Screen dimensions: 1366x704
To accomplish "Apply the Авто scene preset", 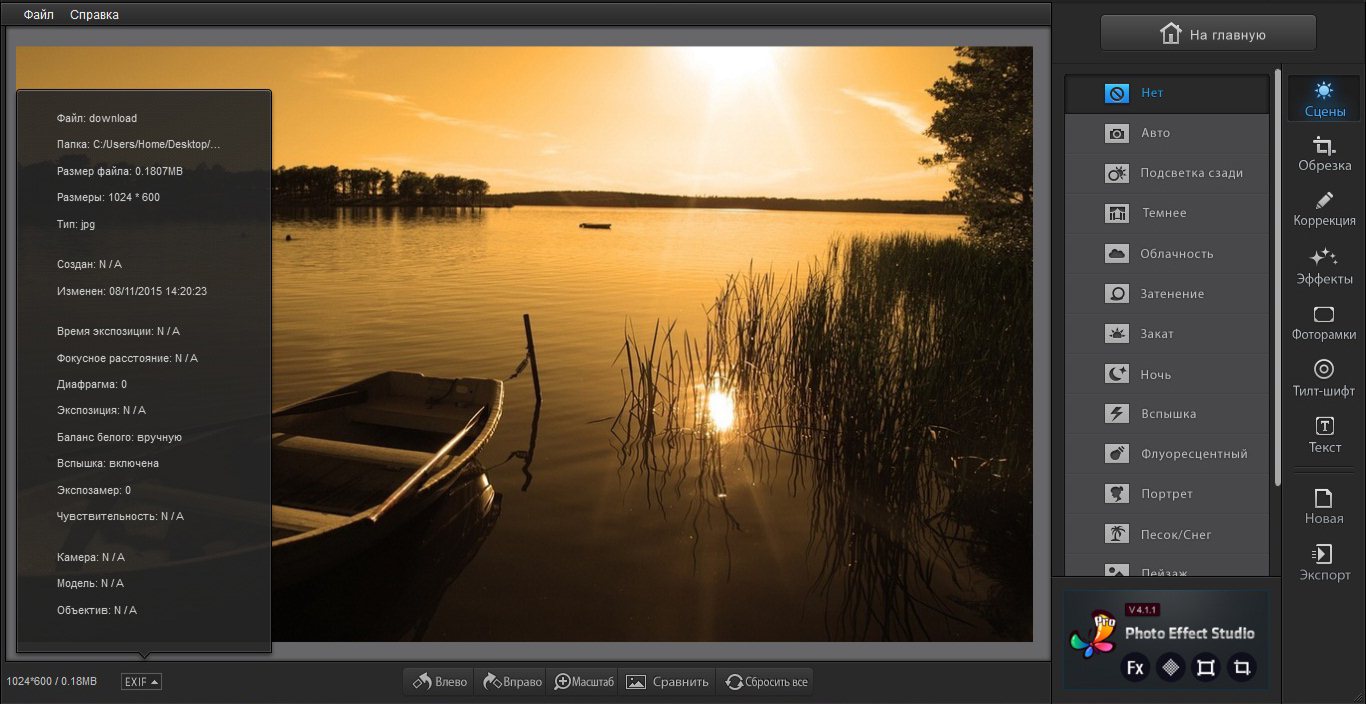I will (1167, 133).
